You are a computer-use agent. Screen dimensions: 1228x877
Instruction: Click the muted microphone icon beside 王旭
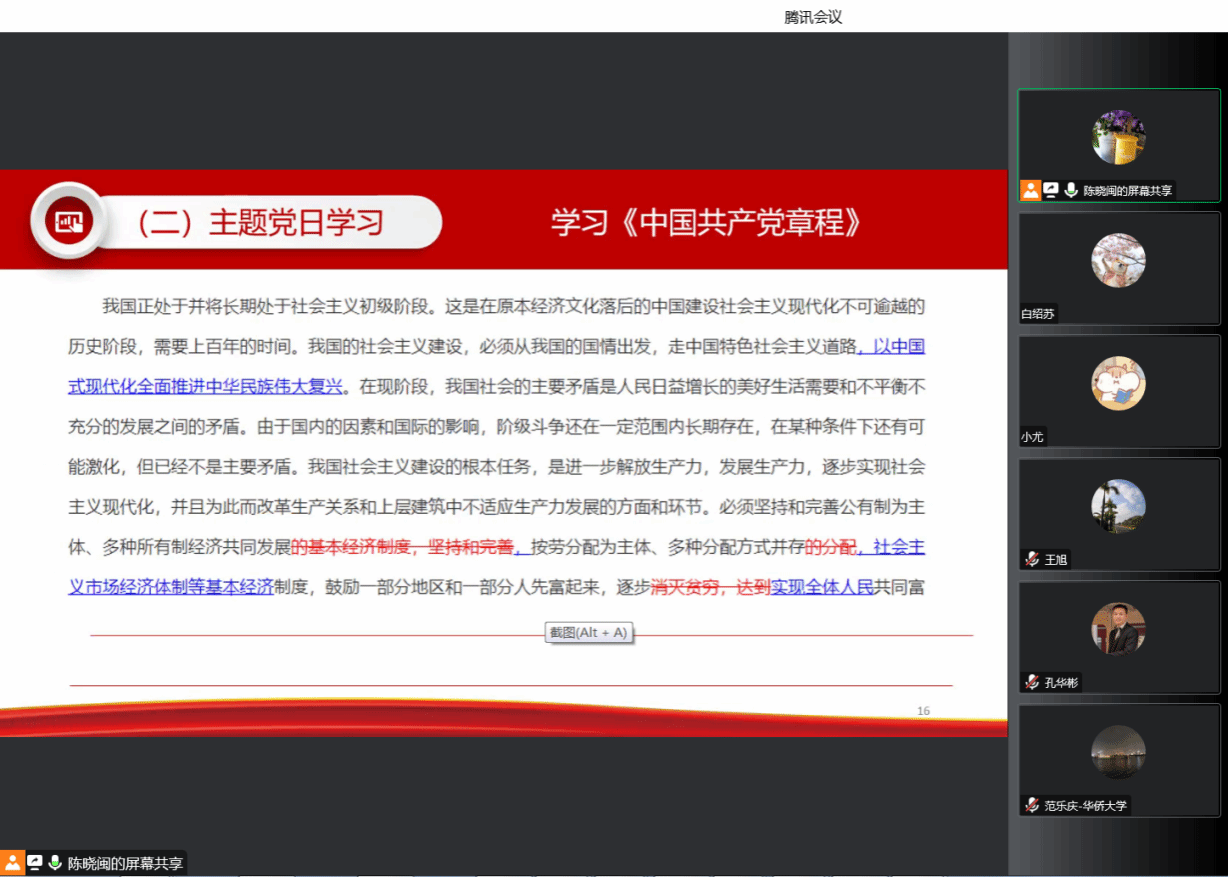pos(1031,559)
